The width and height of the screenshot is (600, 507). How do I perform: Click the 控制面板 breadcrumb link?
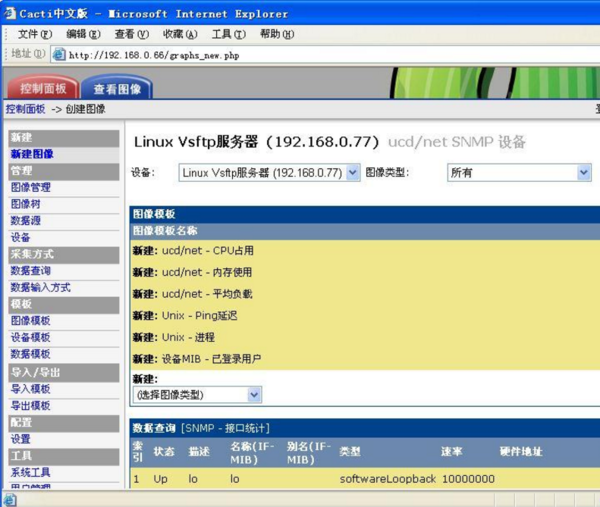[x=25, y=109]
